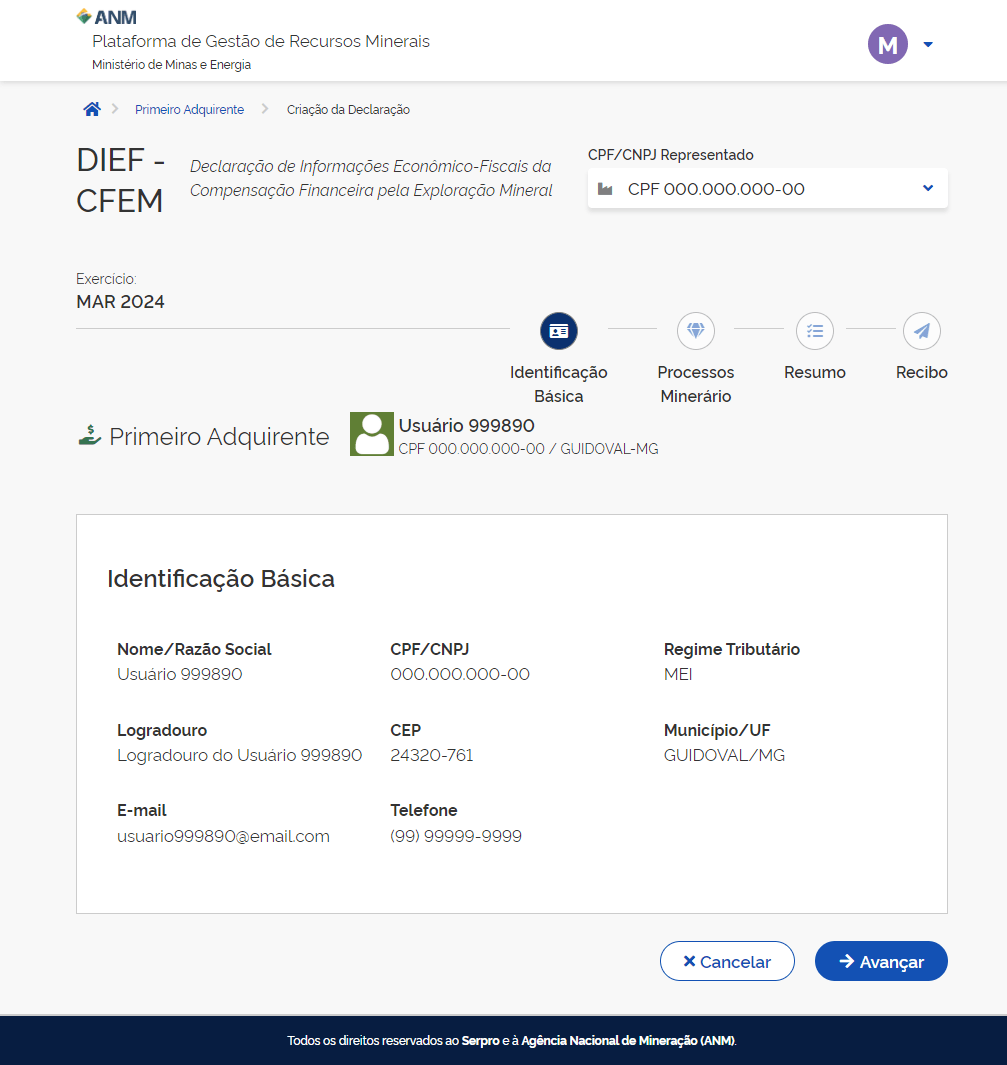The width and height of the screenshot is (1007, 1065).
Task: Go to the Resumo step label
Action: coord(815,373)
